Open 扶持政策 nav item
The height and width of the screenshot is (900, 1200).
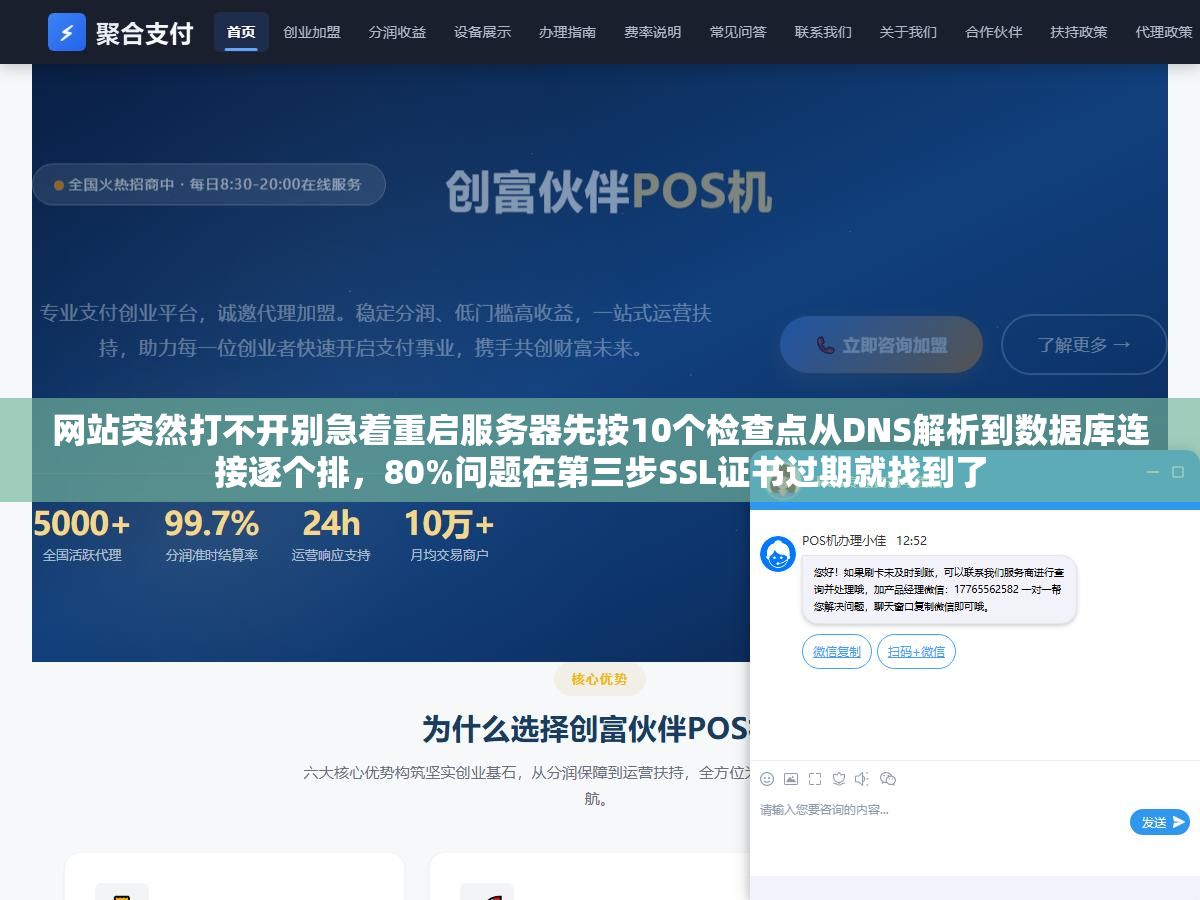pos(1078,32)
